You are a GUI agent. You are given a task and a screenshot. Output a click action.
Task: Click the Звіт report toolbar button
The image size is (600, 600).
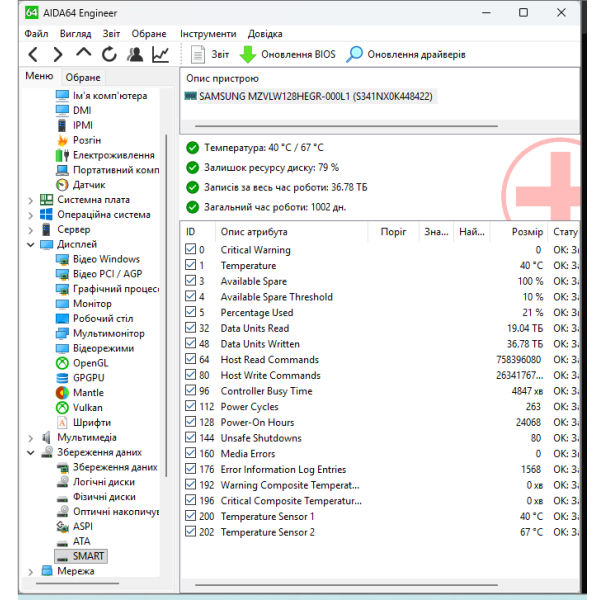[x=210, y=54]
